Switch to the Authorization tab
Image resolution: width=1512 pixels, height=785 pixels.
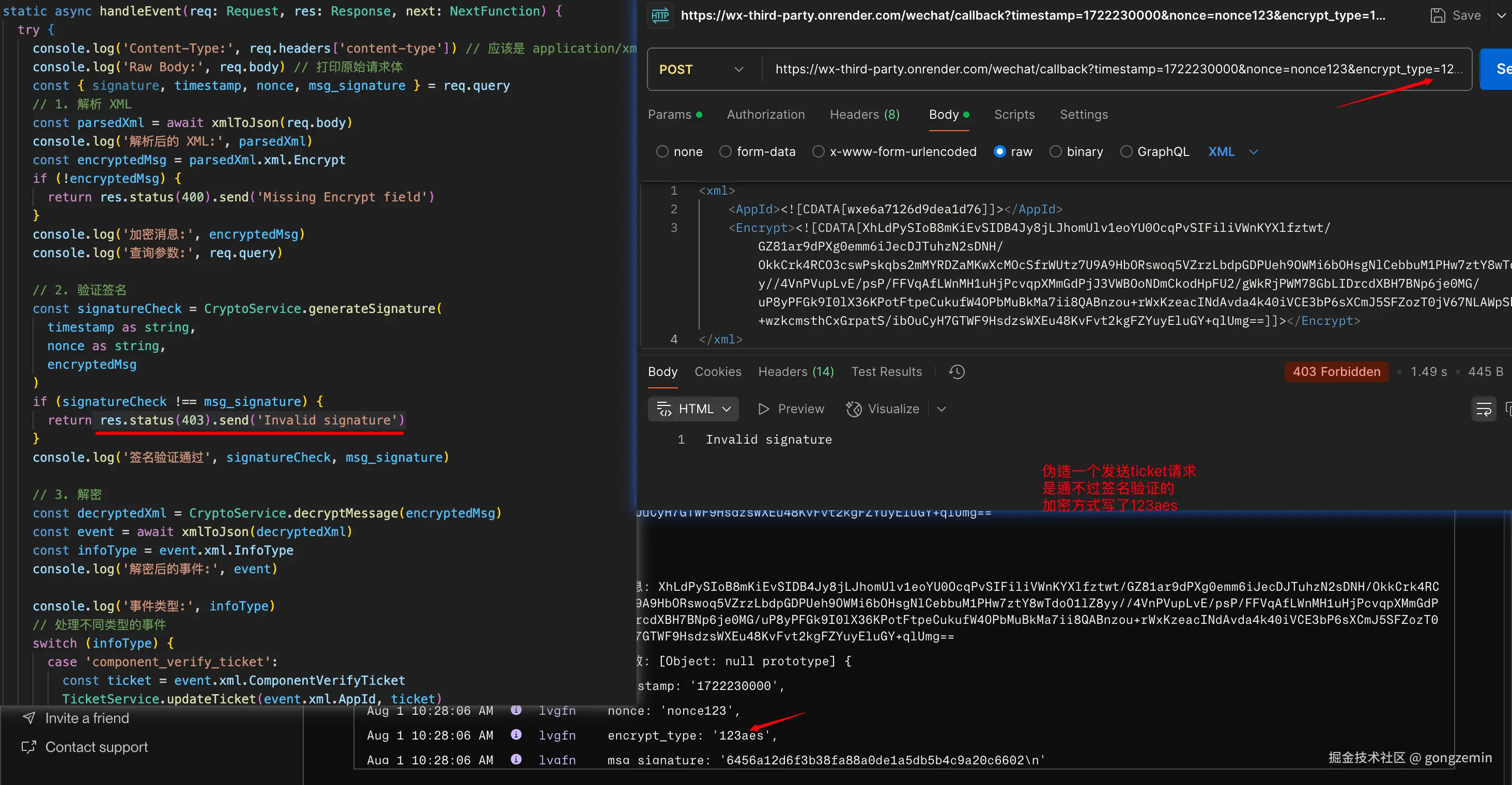point(765,115)
